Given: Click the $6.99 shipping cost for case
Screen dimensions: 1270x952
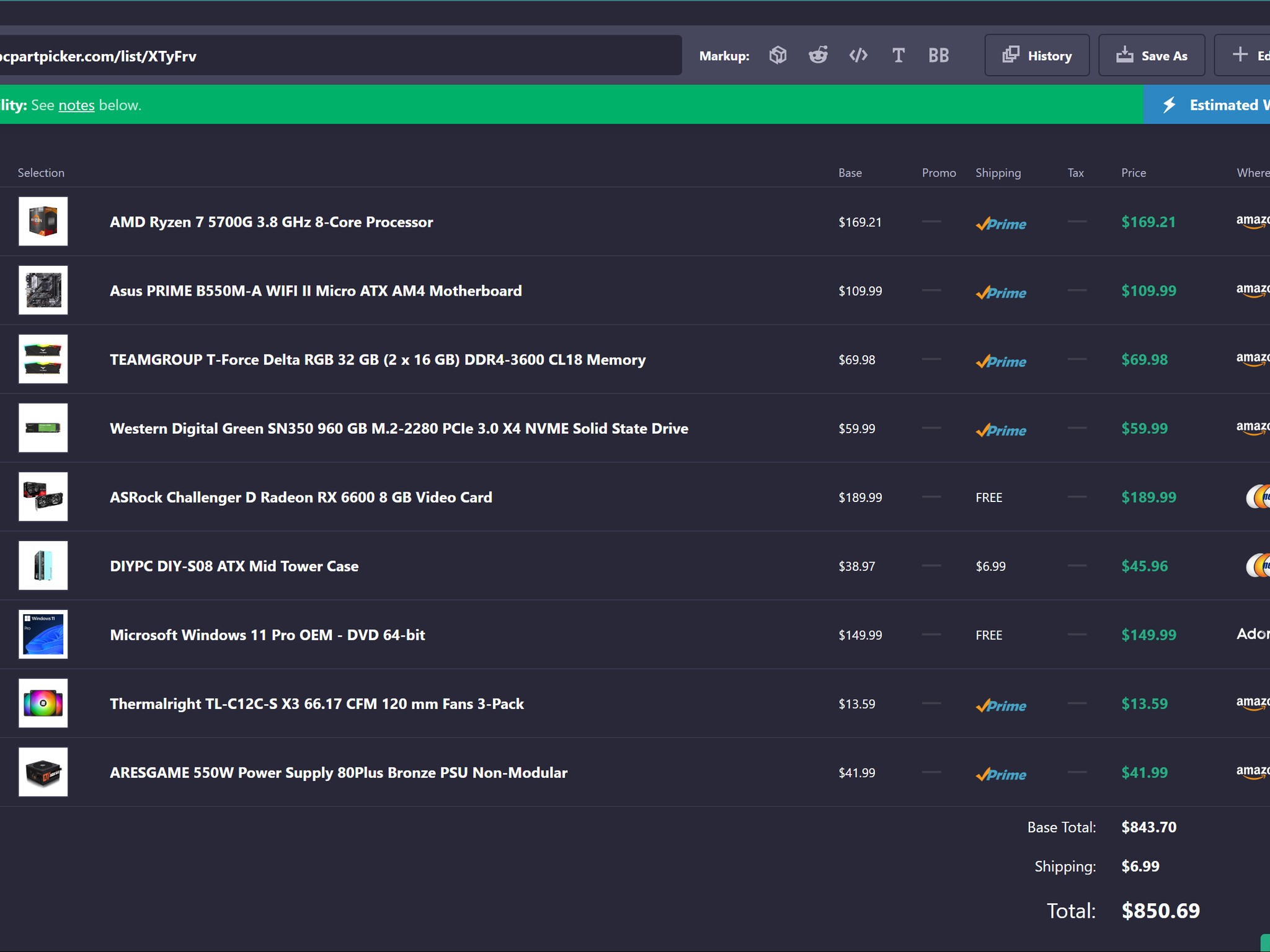Looking at the screenshot, I should pyautogui.click(x=990, y=566).
